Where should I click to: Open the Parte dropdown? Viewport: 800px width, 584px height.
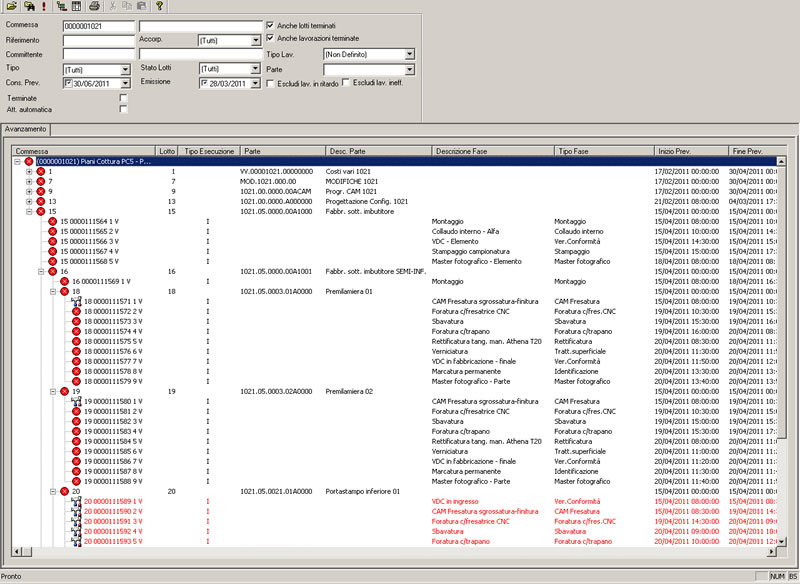[410, 70]
